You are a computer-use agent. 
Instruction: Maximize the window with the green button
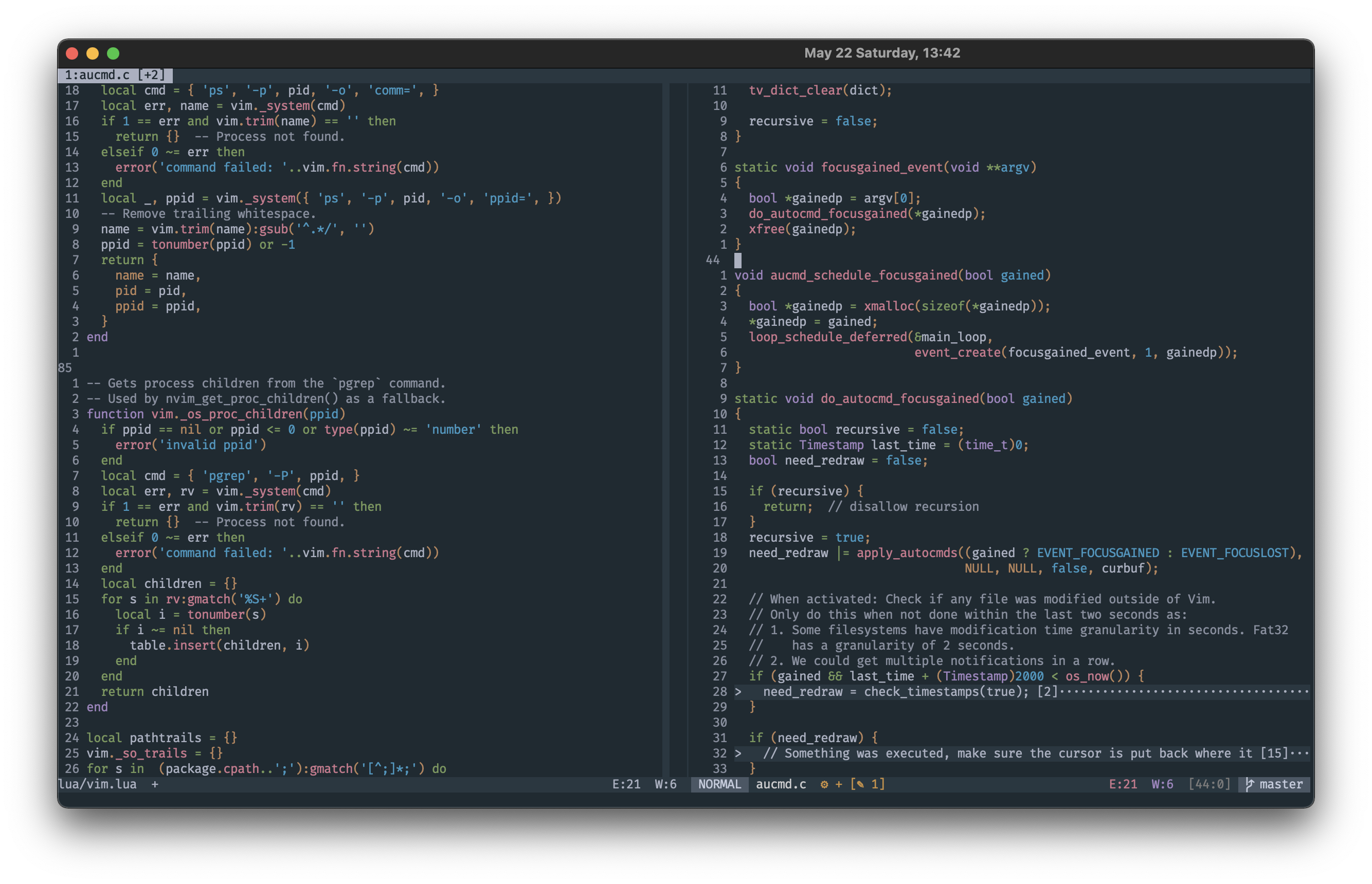[113, 53]
